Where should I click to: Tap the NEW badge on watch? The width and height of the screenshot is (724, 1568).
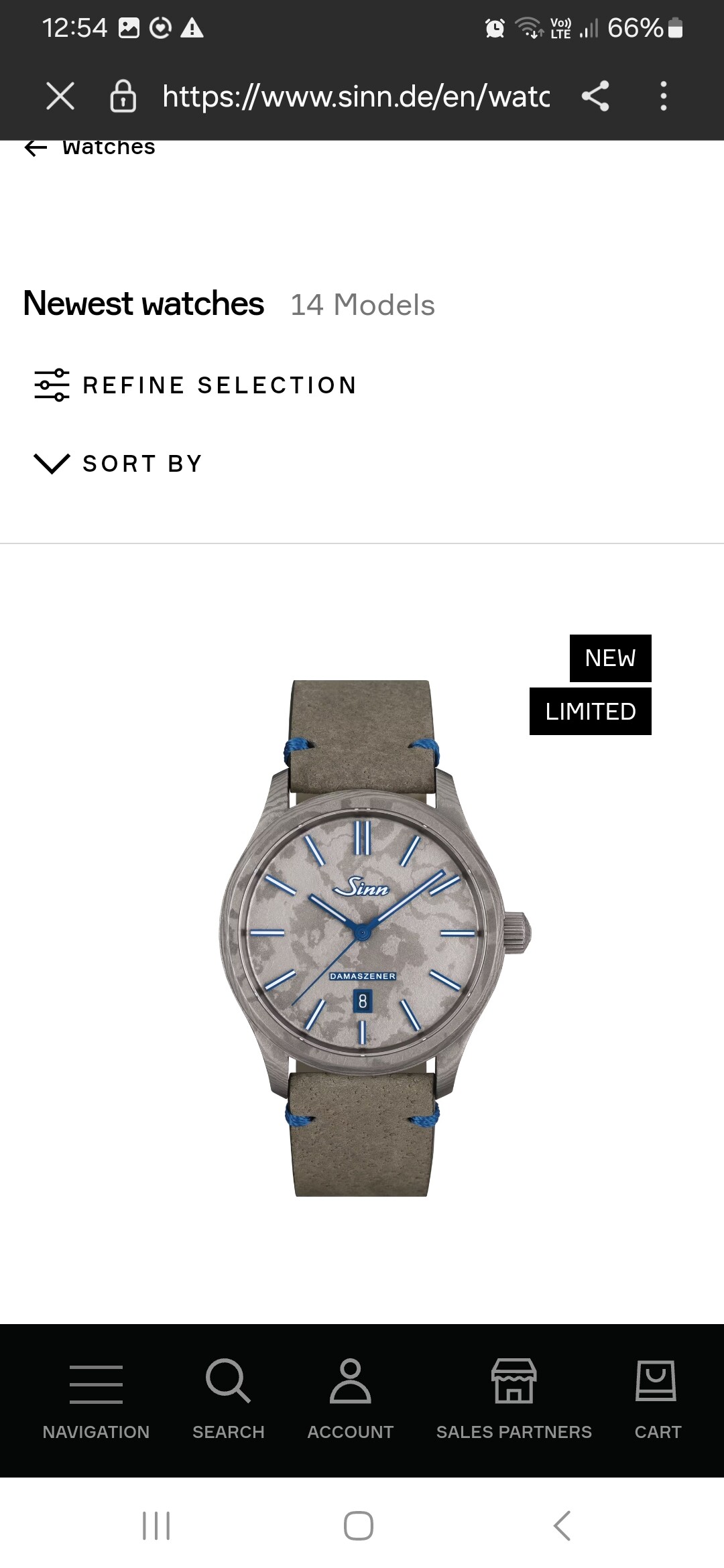611,658
